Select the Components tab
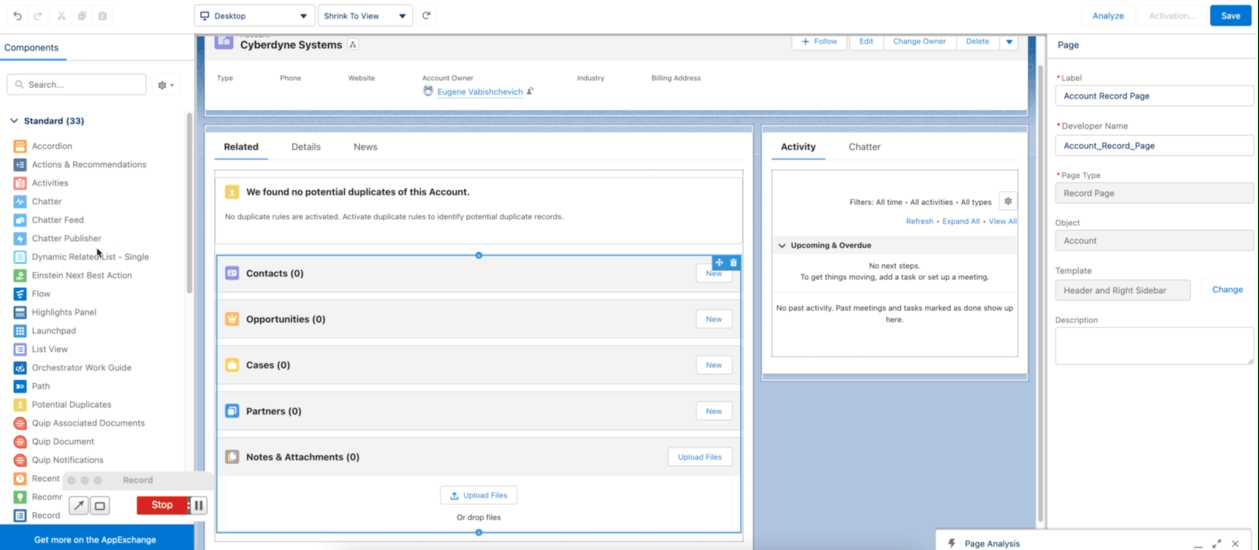1259x550 pixels. pyautogui.click(x=31, y=47)
